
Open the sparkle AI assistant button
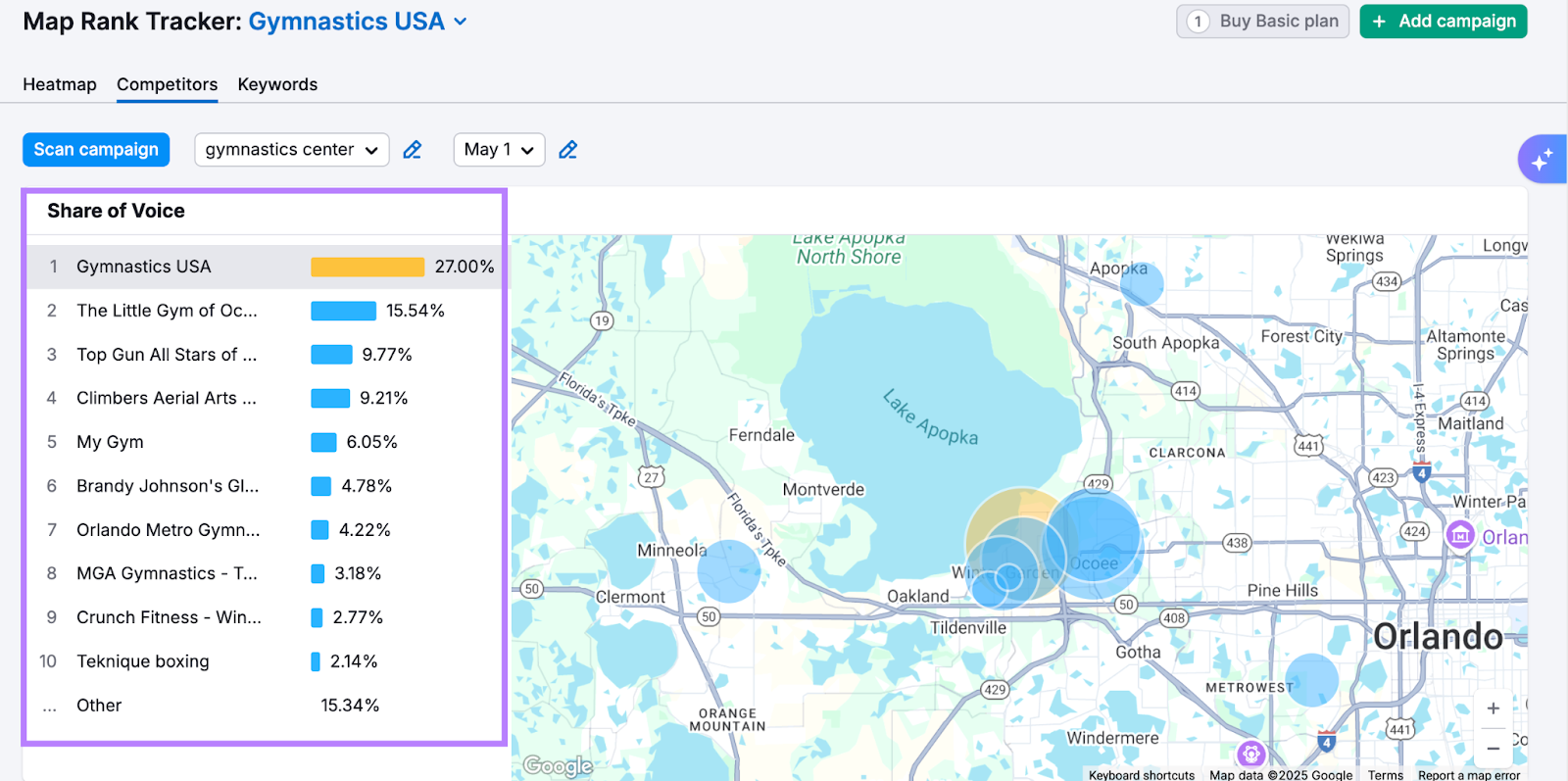(1542, 159)
